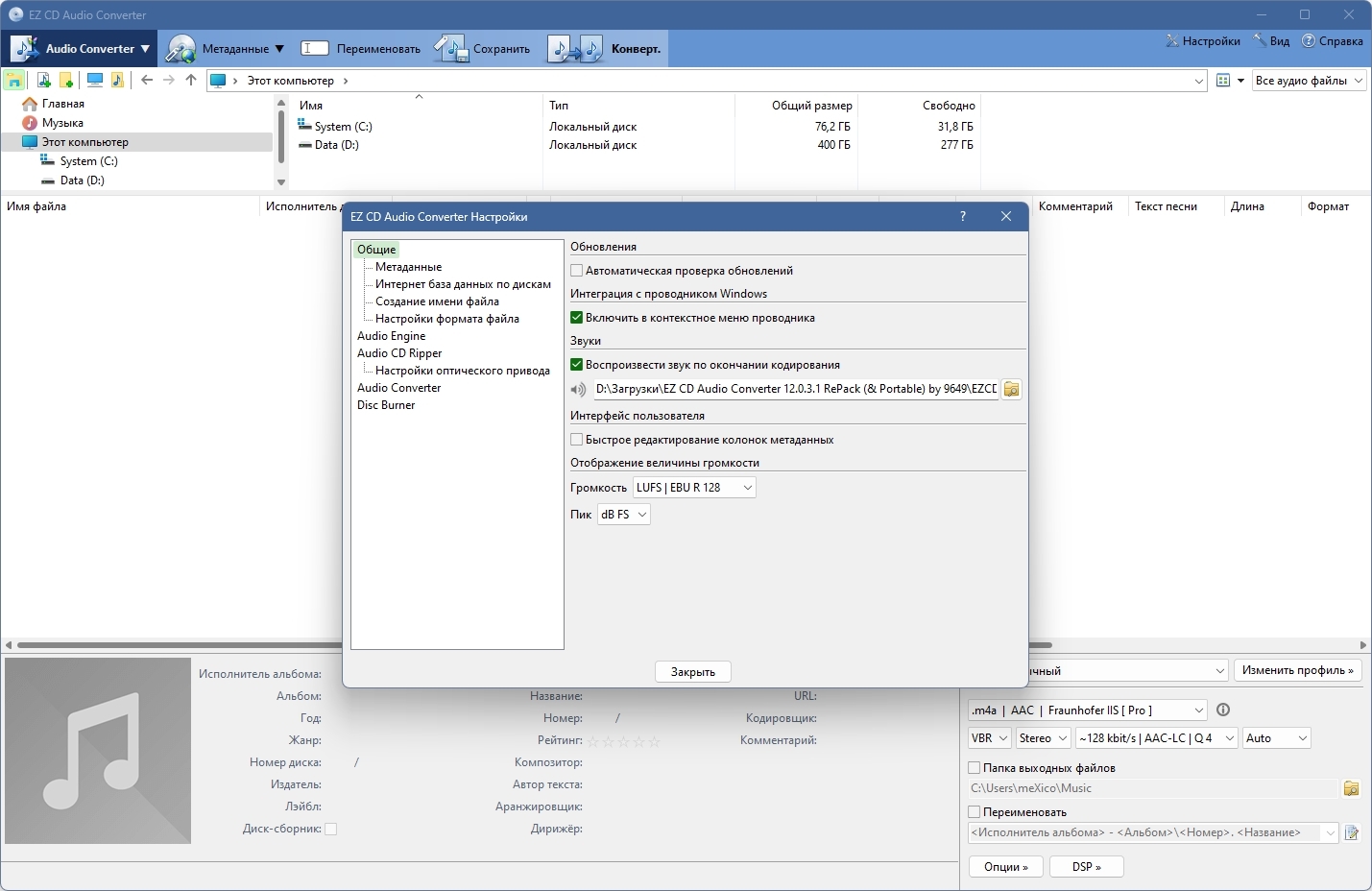Open the Справка menu
The image size is (1372, 891).
pos(1332,41)
